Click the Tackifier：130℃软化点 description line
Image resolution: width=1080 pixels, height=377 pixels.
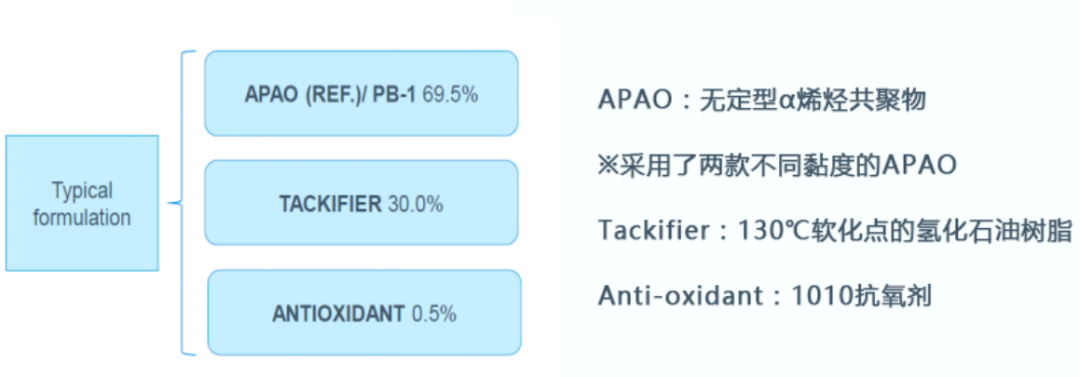(x=835, y=230)
